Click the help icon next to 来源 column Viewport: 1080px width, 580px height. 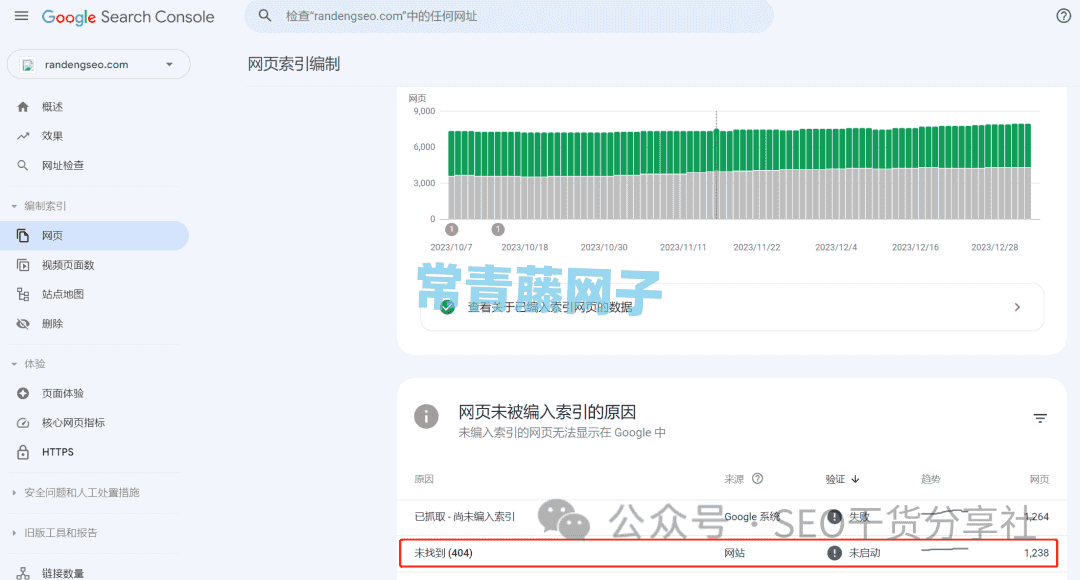click(x=758, y=479)
